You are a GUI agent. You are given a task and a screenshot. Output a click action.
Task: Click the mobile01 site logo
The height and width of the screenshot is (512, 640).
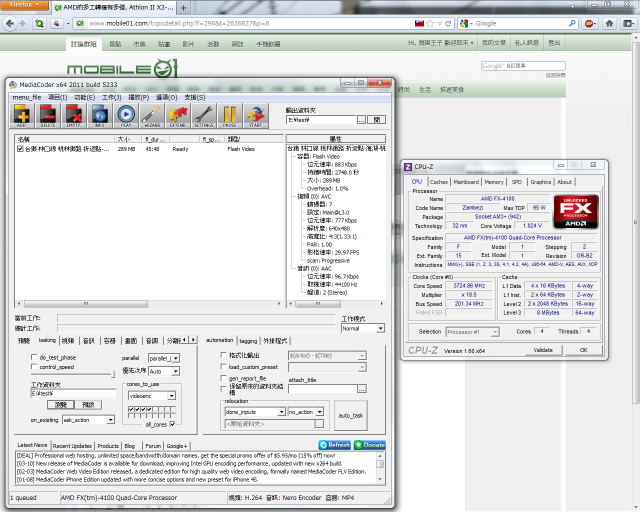122,69
